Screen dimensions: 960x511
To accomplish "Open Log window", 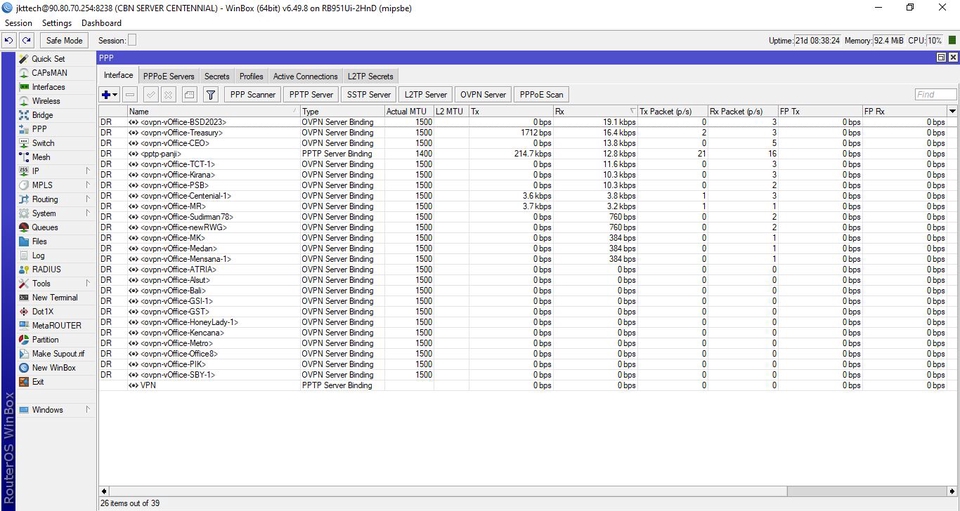I will pos(38,255).
